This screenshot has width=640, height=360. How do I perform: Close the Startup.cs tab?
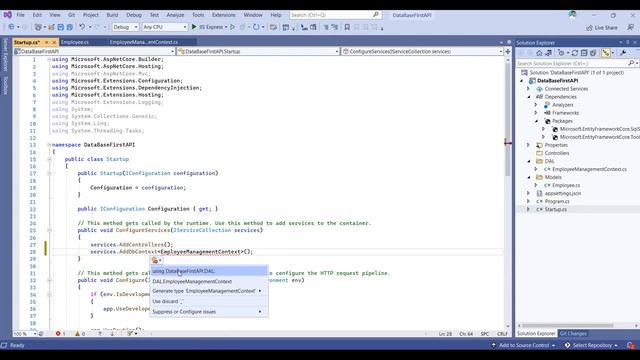click(54, 42)
